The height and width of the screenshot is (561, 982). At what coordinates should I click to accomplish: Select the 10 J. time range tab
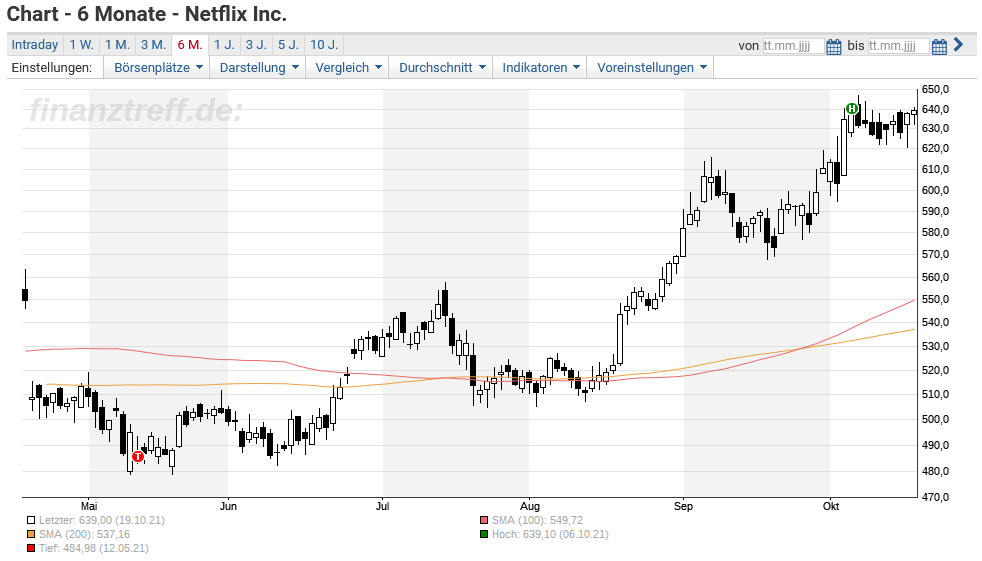324,44
